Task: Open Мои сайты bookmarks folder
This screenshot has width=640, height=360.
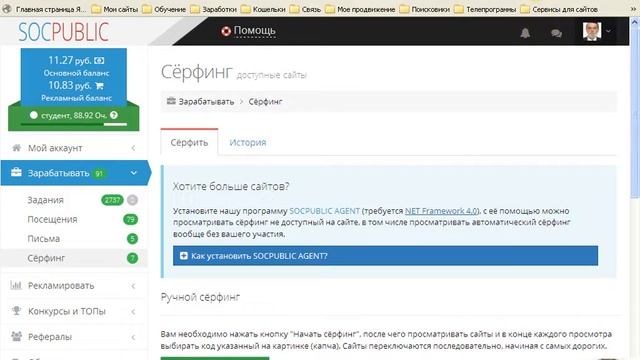Action: 115,9
